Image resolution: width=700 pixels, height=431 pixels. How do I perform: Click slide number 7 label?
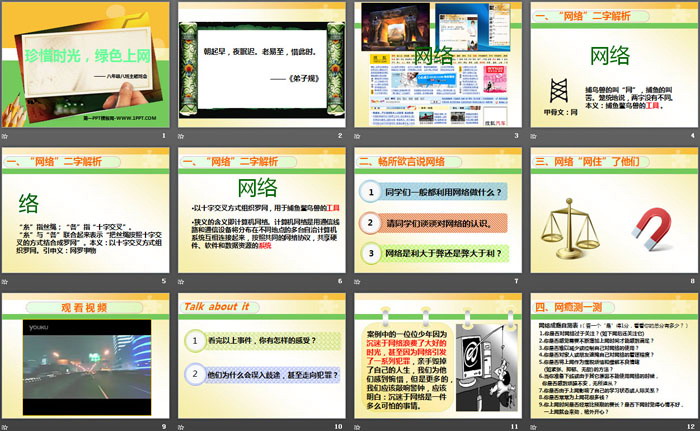pos(516,281)
